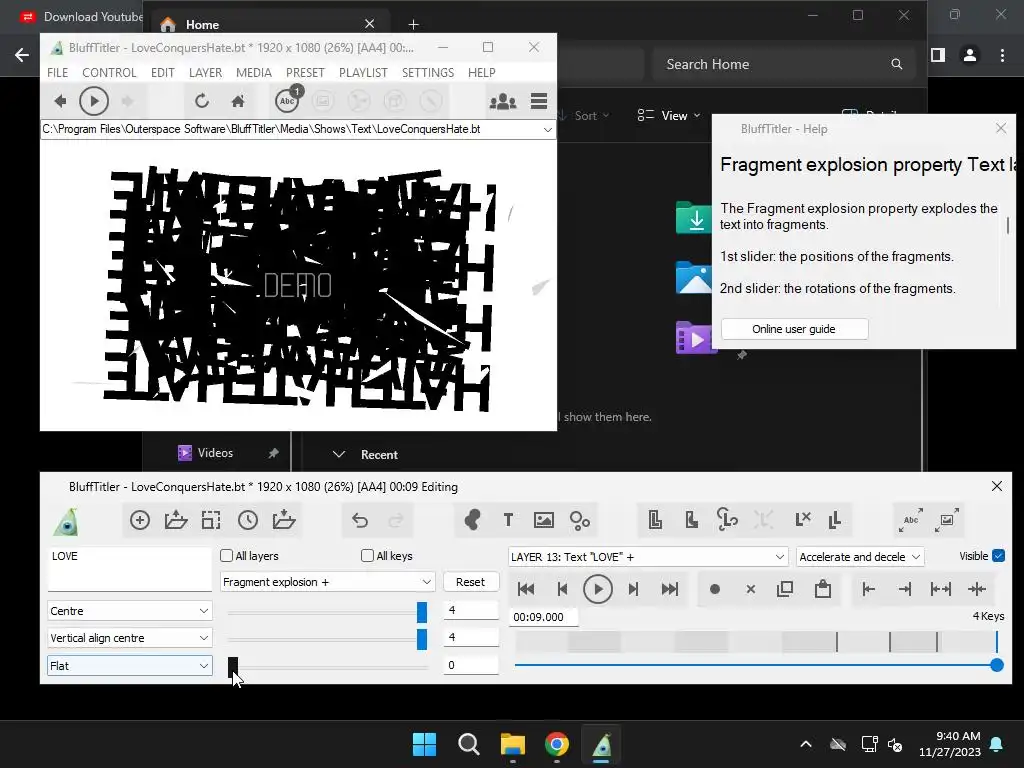The width and height of the screenshot is (1024, 768).
Task: Click the outlined duplicate layer icon
Action: click(655, 520)
